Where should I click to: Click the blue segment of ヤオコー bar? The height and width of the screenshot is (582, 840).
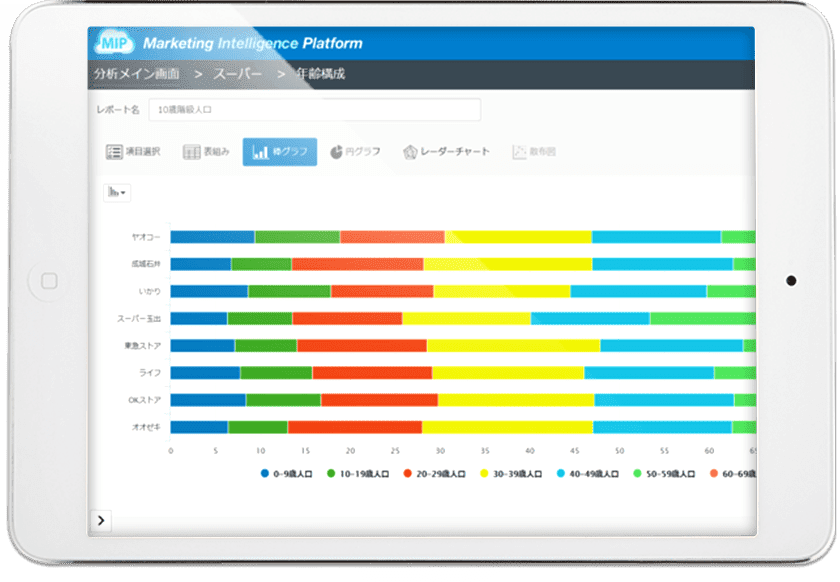(x=213, y=237)
